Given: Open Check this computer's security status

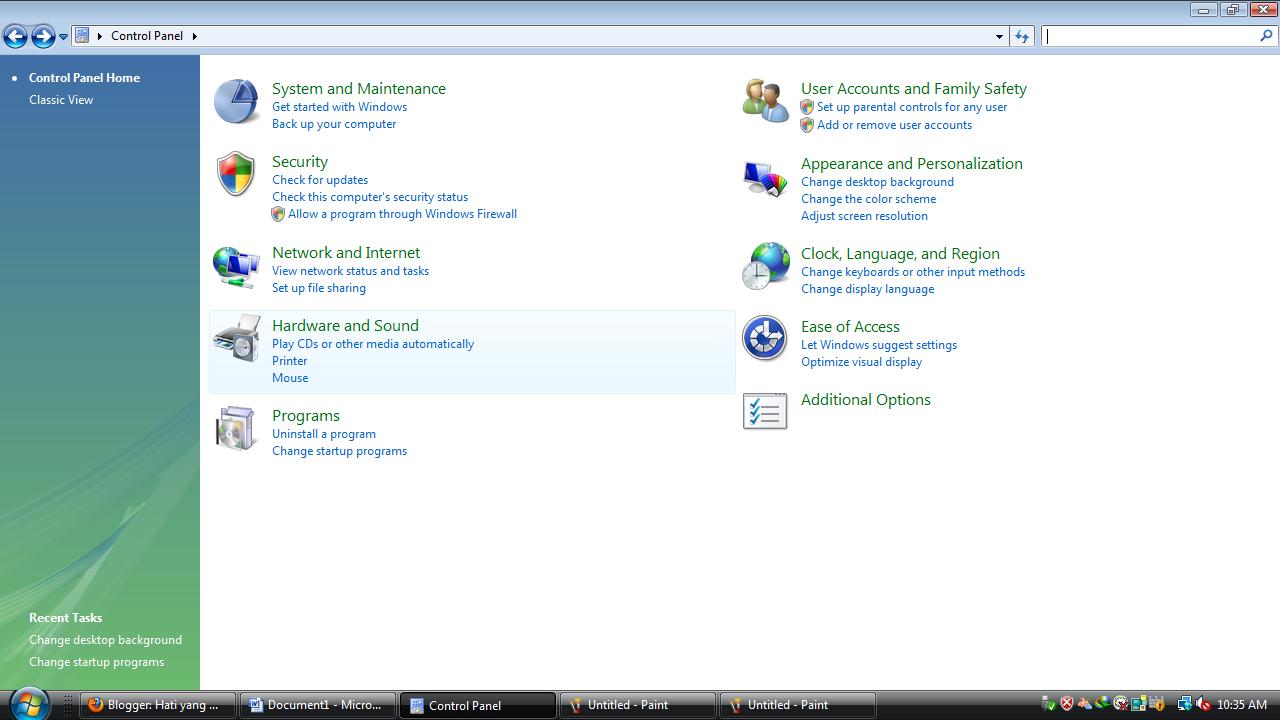Looking at the screenshot, I should 370,197.
